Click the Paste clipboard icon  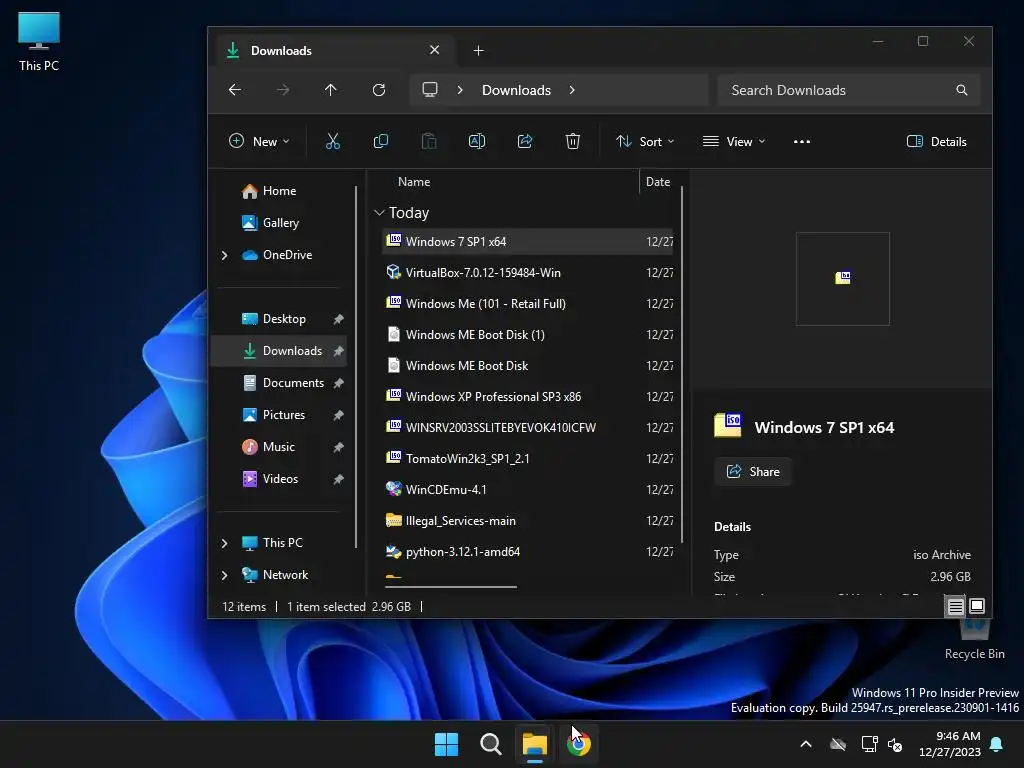[429, 141]
